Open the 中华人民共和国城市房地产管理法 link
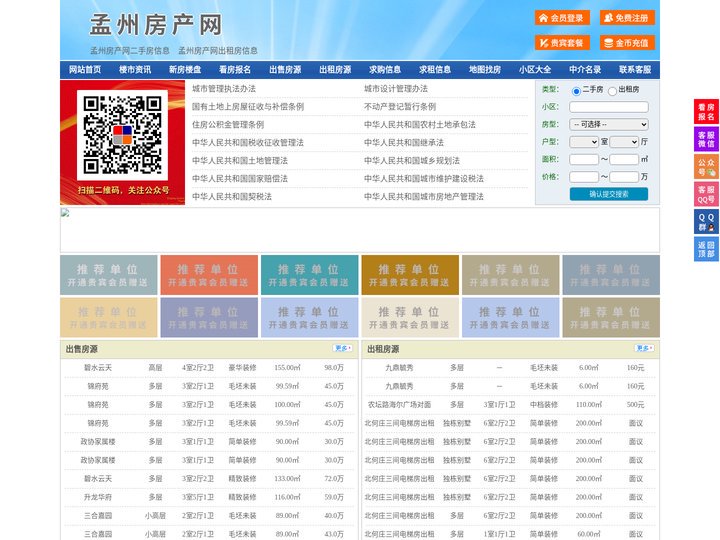The width and height of the screenshot is (720, 540). (x=424, y=196)
